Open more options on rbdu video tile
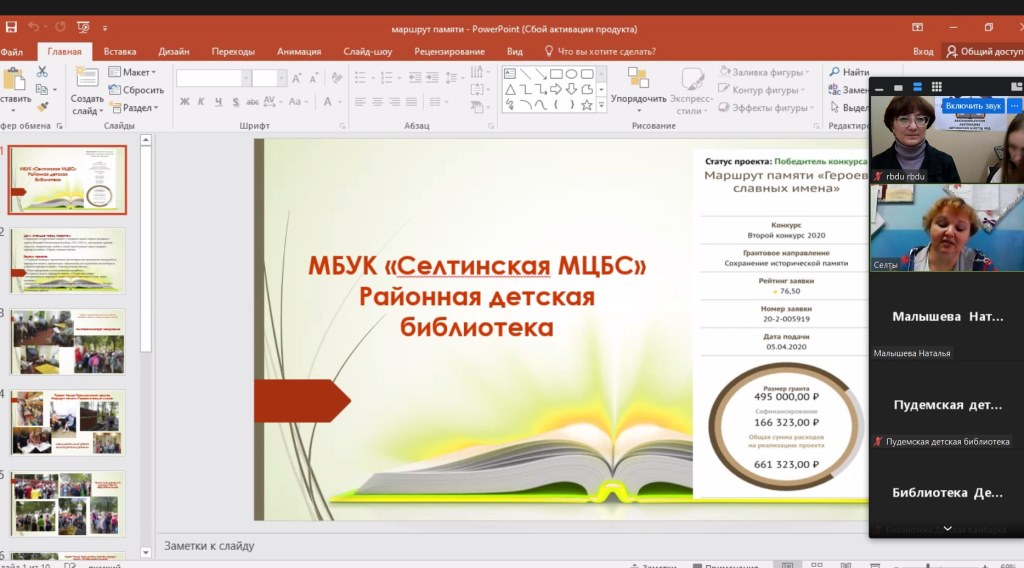Image resolution: width=1024 pixels, height=568 pixels. click(x=1014, y=105)
